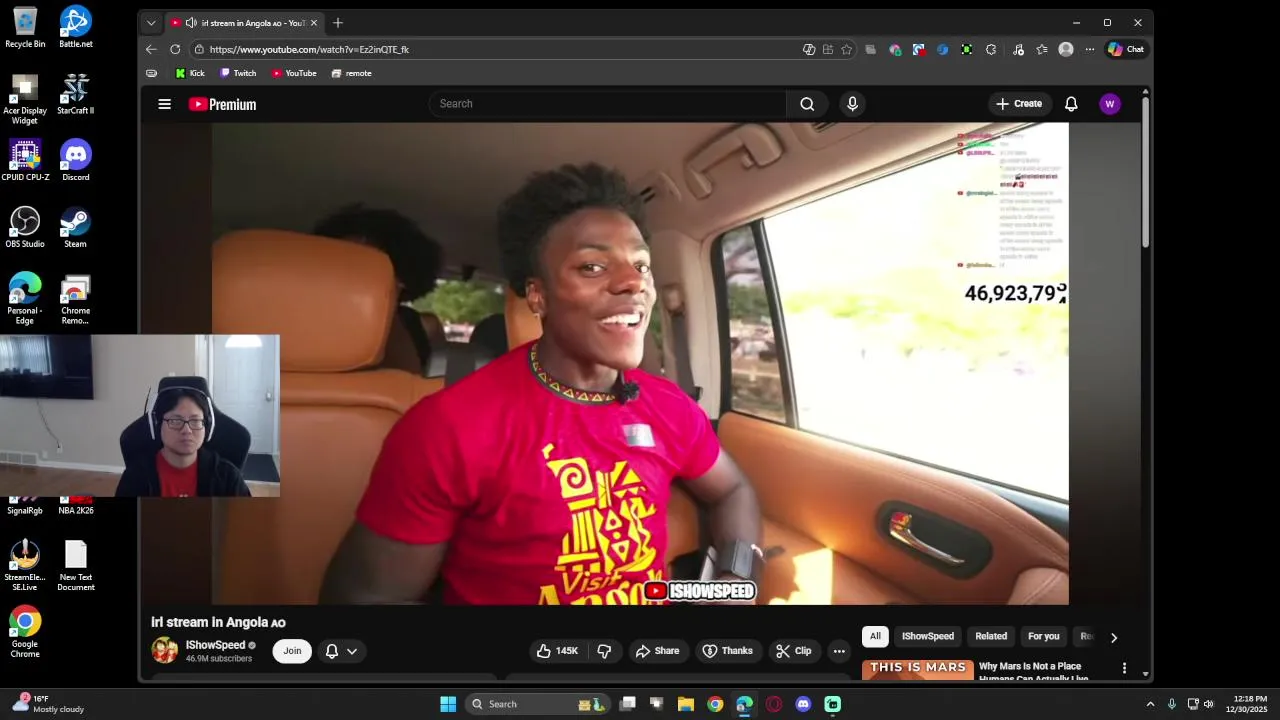
Task: Click the video player area
Action: pos(640,364)
